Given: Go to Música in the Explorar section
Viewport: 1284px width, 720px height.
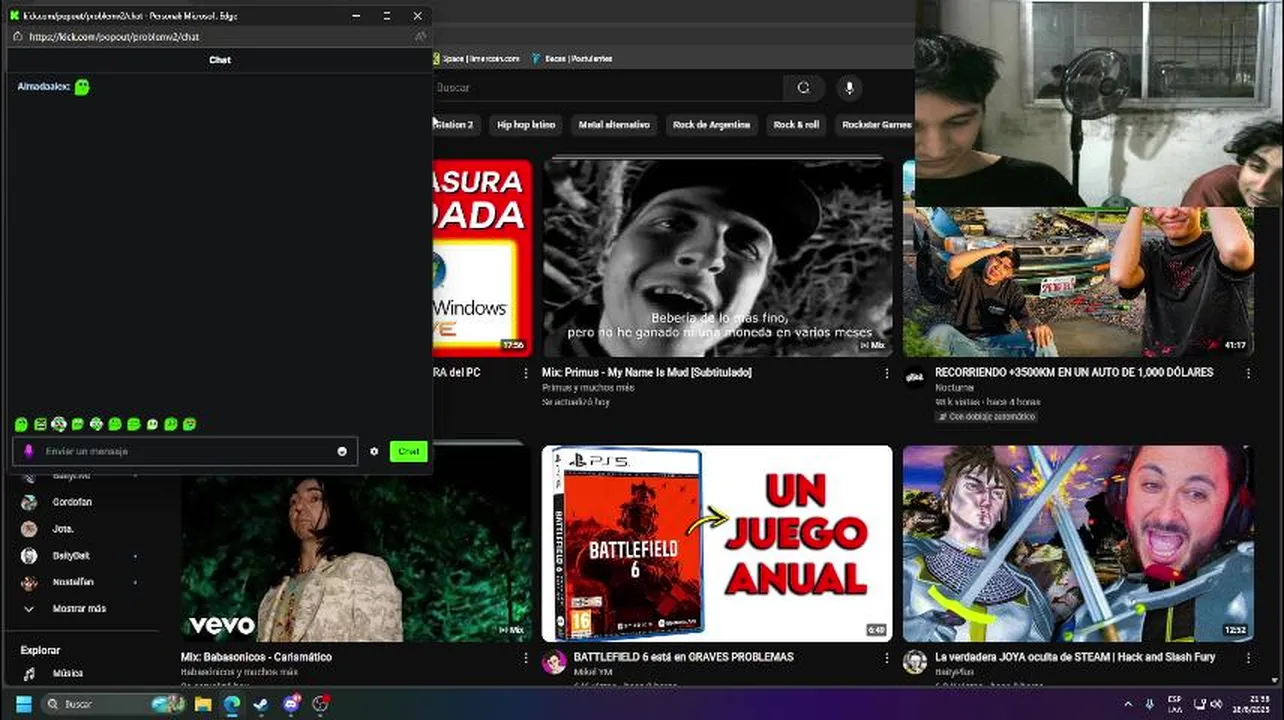Looking at the screenshot, I should [x=67, y=674].
